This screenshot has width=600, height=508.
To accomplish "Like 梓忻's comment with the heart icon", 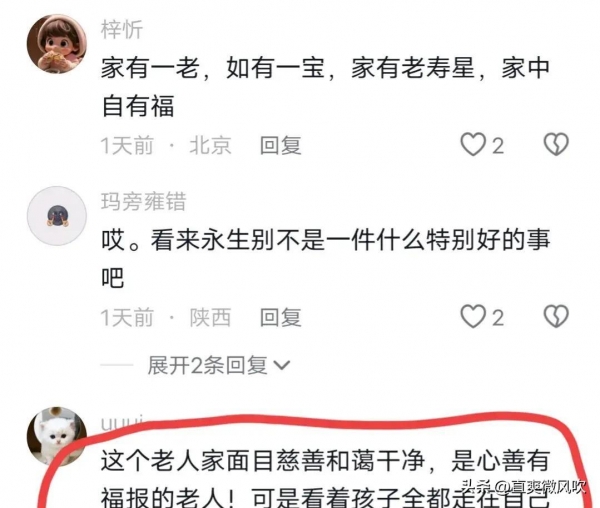I will pos(473,145).
